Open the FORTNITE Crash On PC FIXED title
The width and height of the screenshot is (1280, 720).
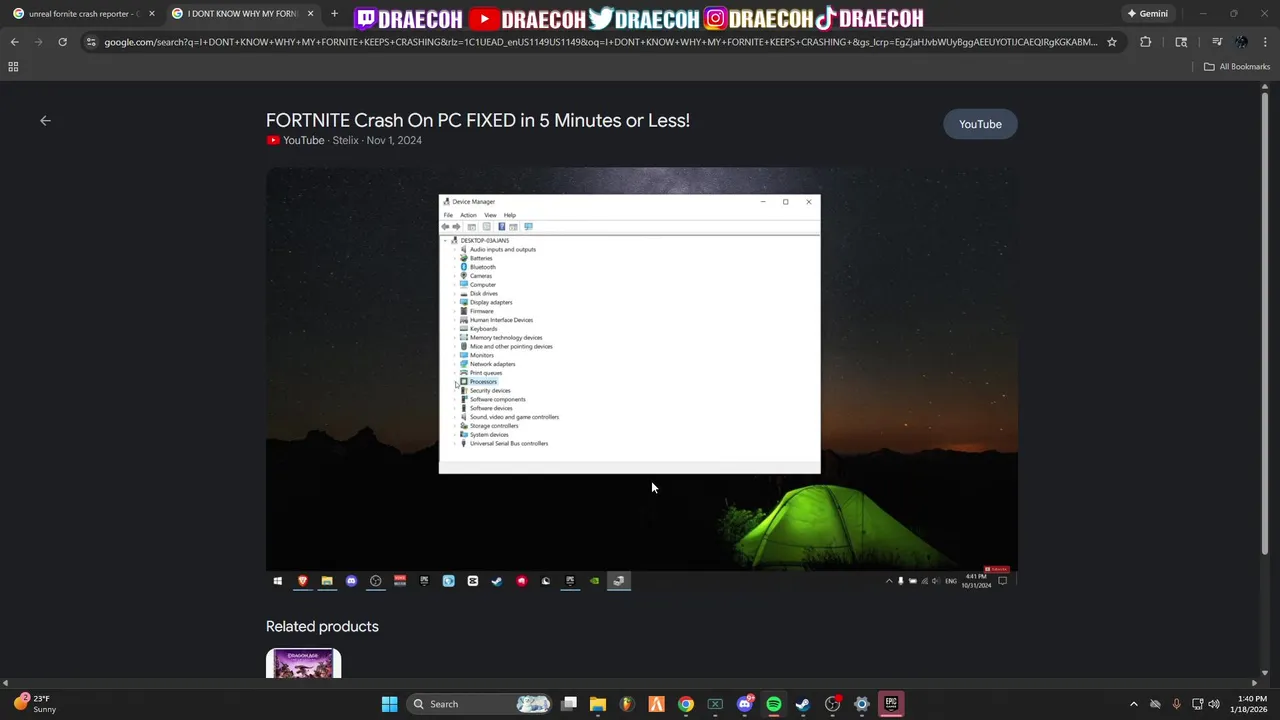click(478, 120)
